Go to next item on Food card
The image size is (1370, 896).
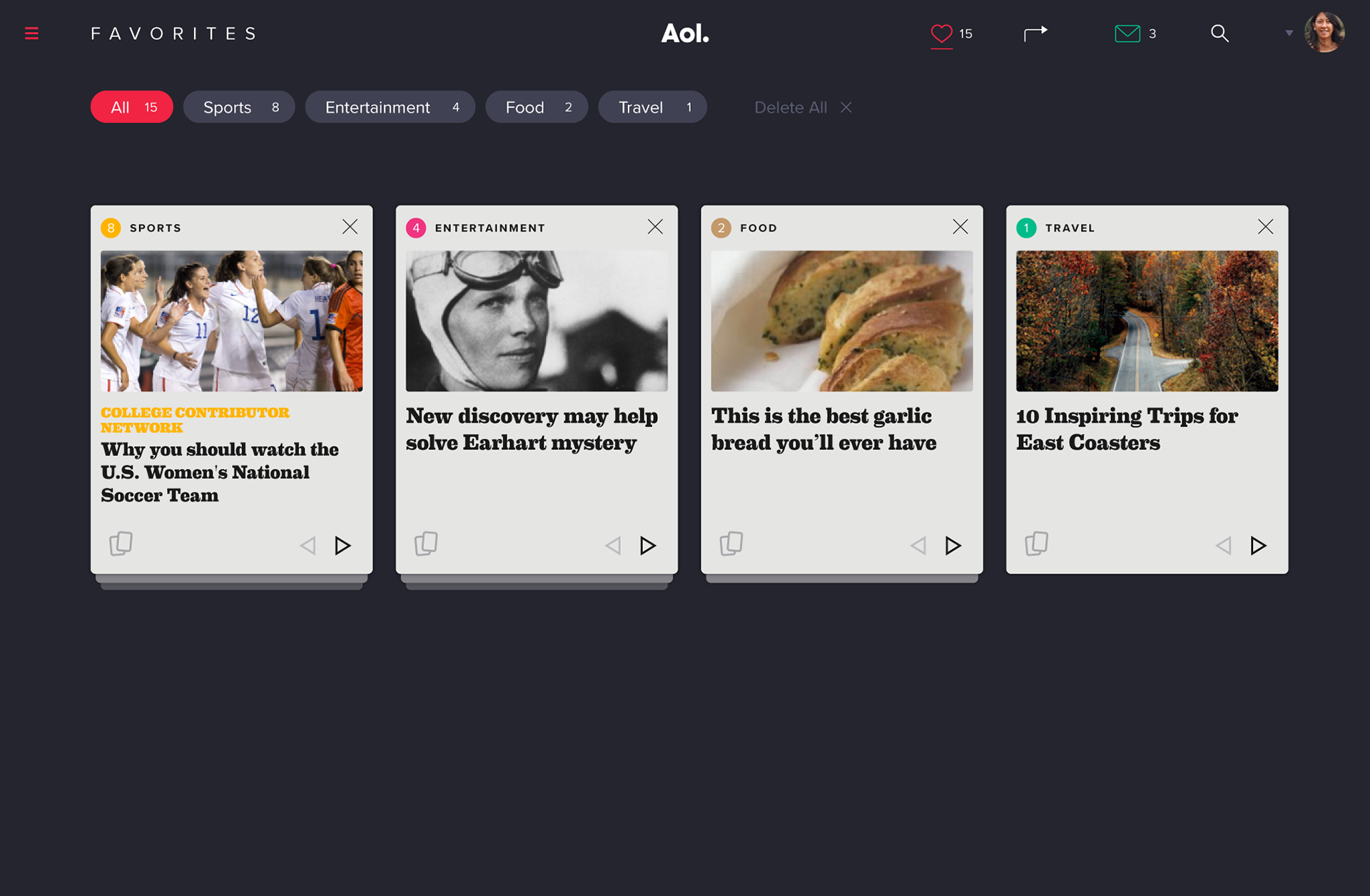pos(953,546)
